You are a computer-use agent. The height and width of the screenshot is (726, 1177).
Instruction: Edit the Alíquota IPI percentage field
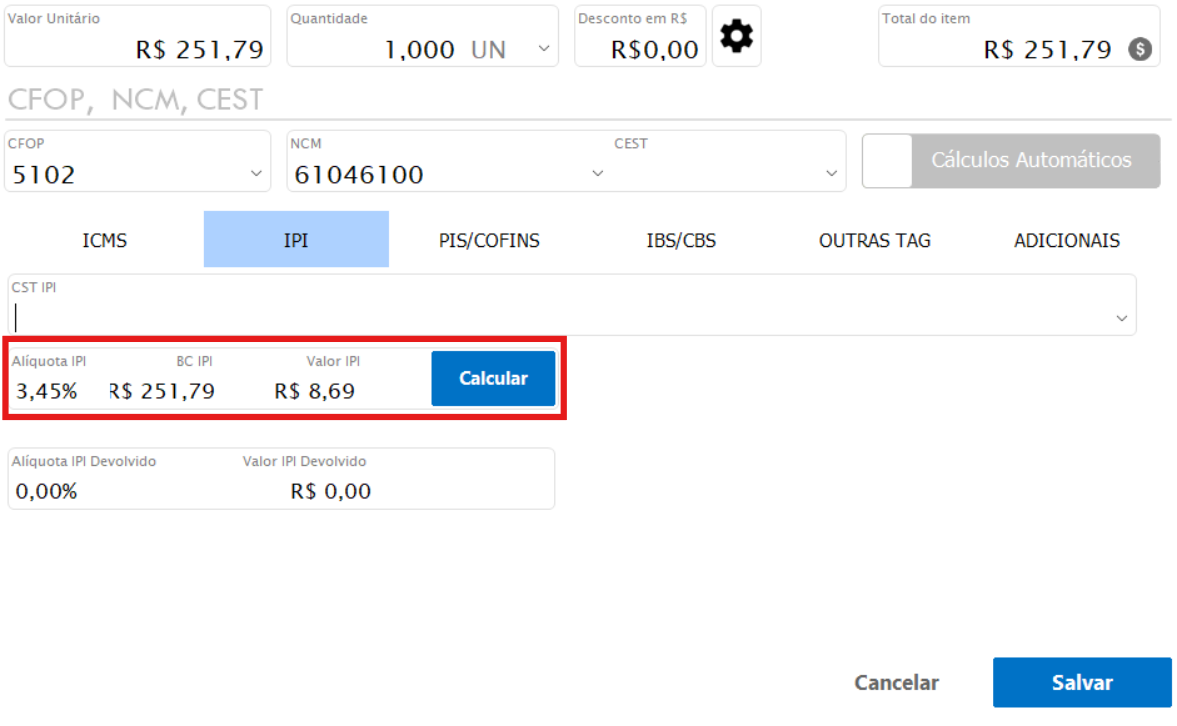[x=47, y=391]
